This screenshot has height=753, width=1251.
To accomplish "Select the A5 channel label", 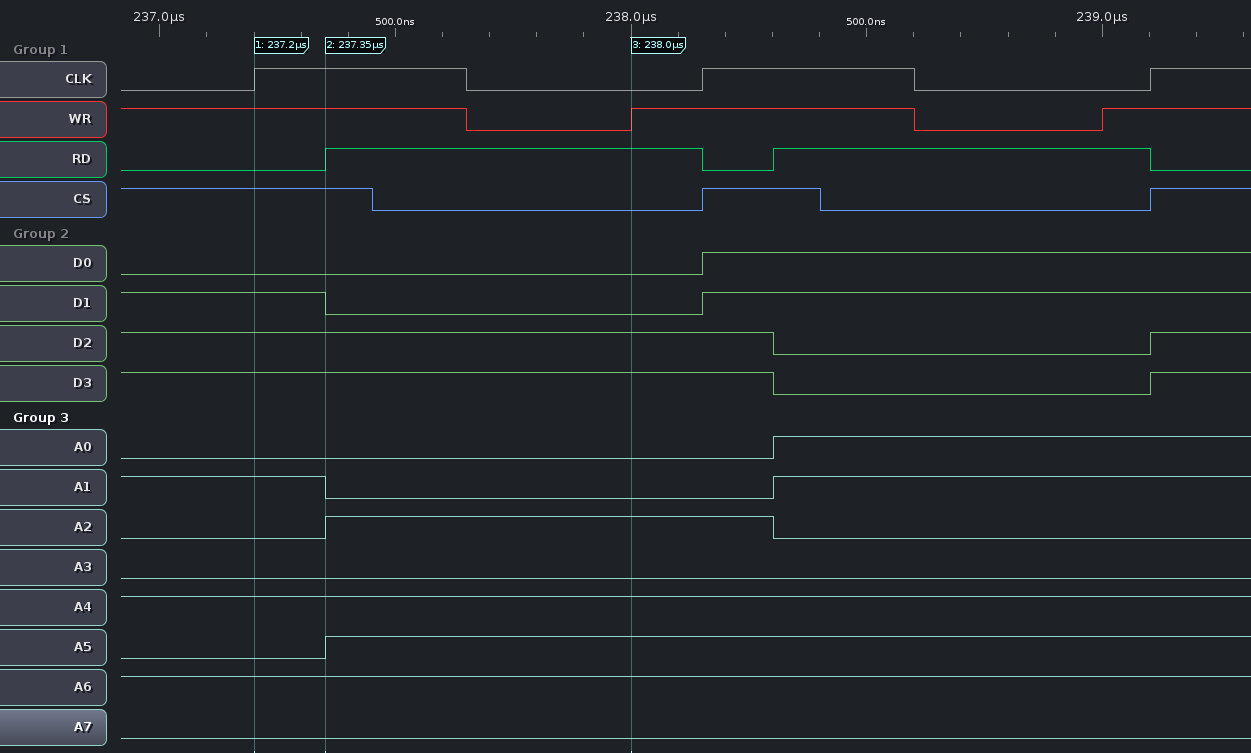I will tap(52, 647).
